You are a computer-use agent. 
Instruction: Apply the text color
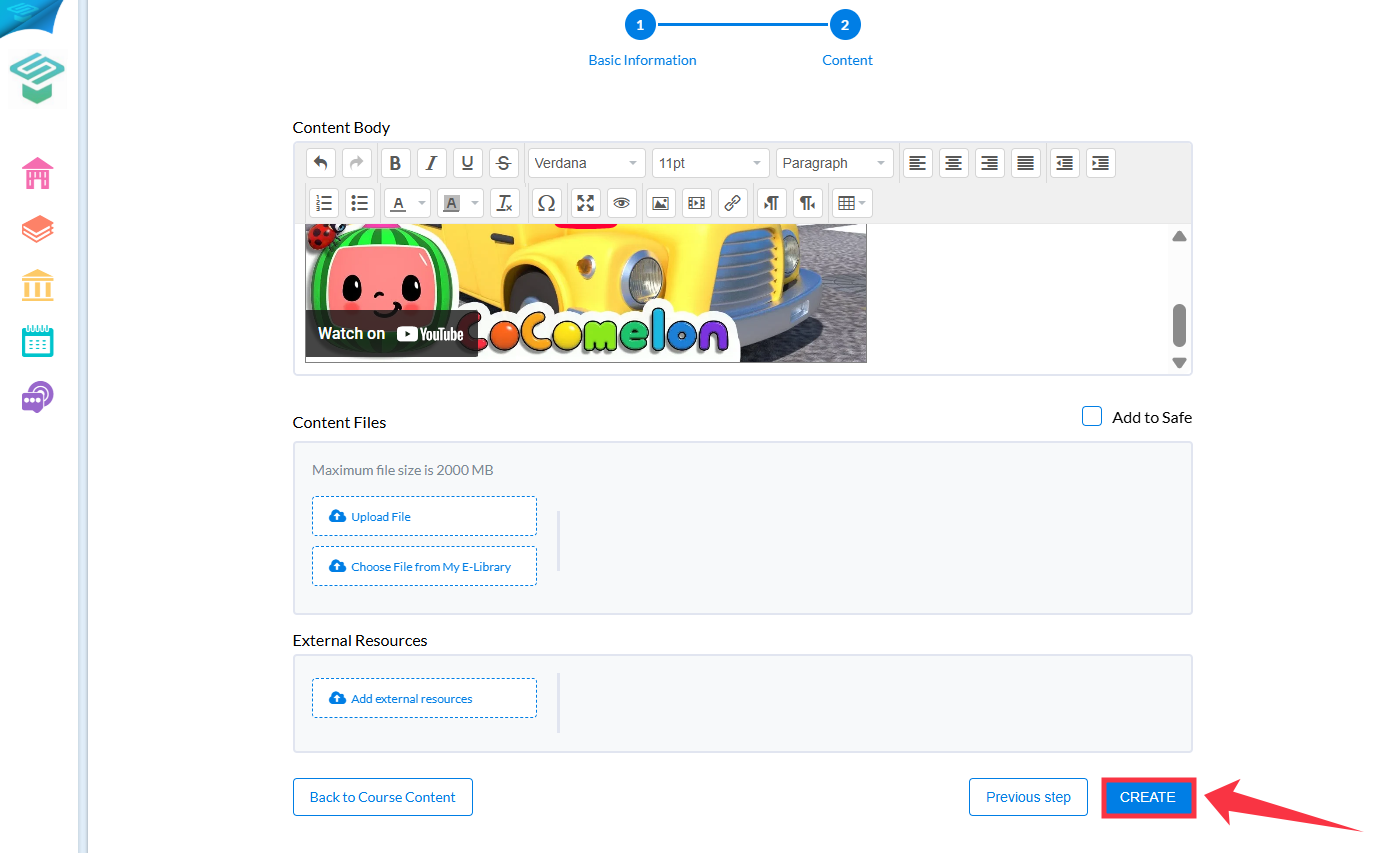pyautogui.click(x=398, y=203)
